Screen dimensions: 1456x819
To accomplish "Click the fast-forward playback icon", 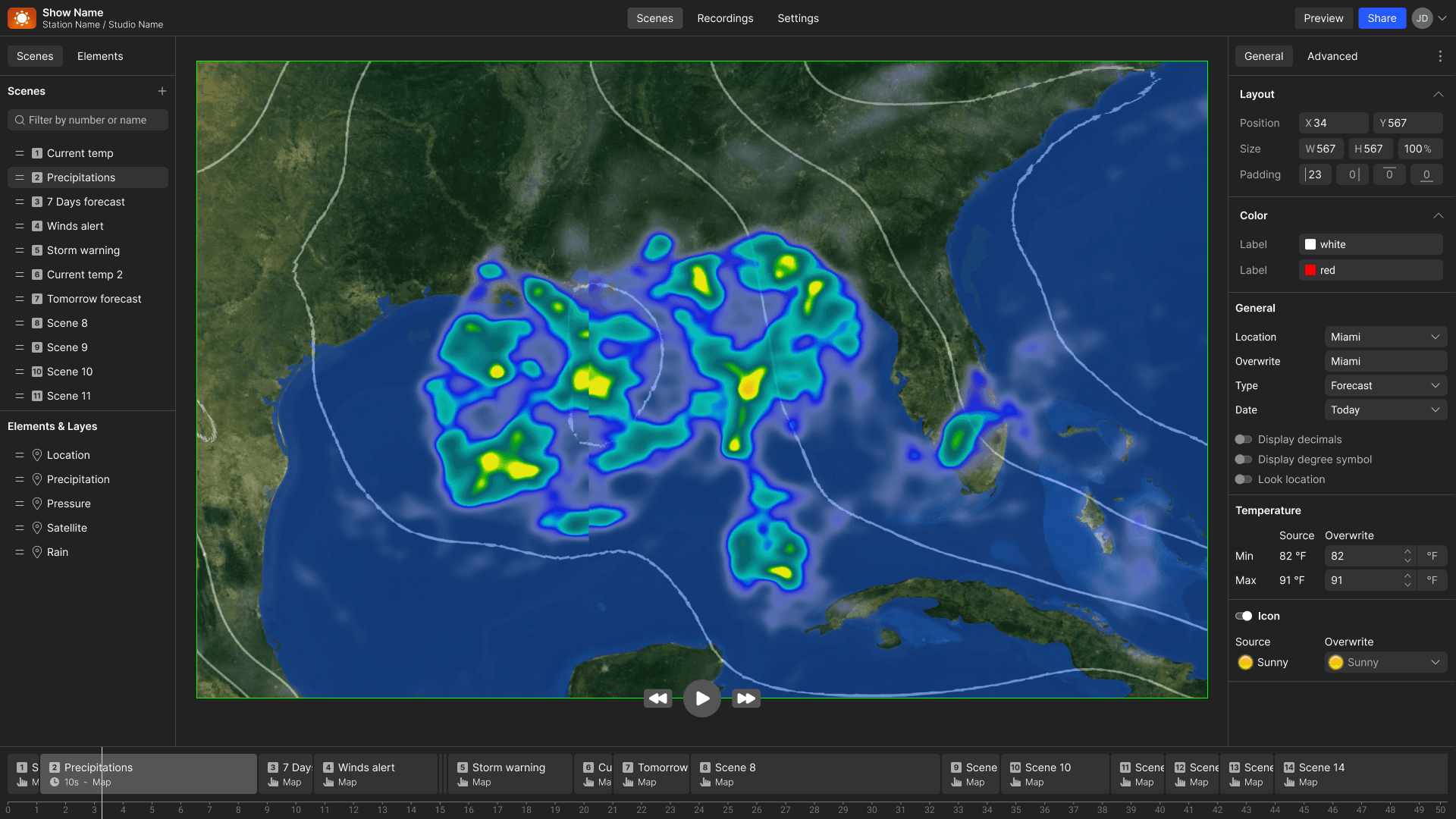I will click(x=746, y=698).
